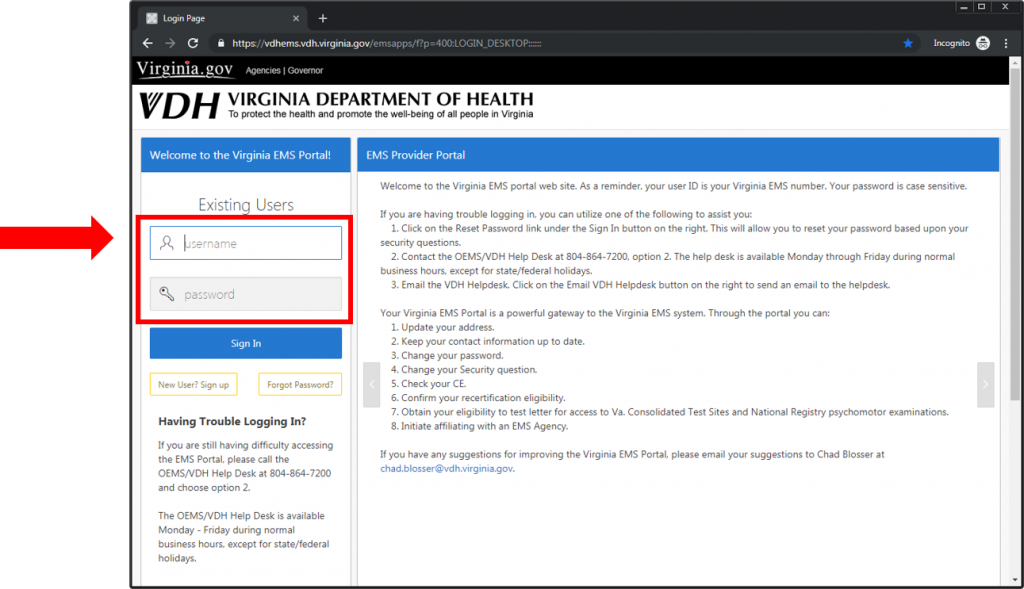Reload the page using the refresh icon
The width and height of the screenshot is (1024, 589).
(192, 43)
